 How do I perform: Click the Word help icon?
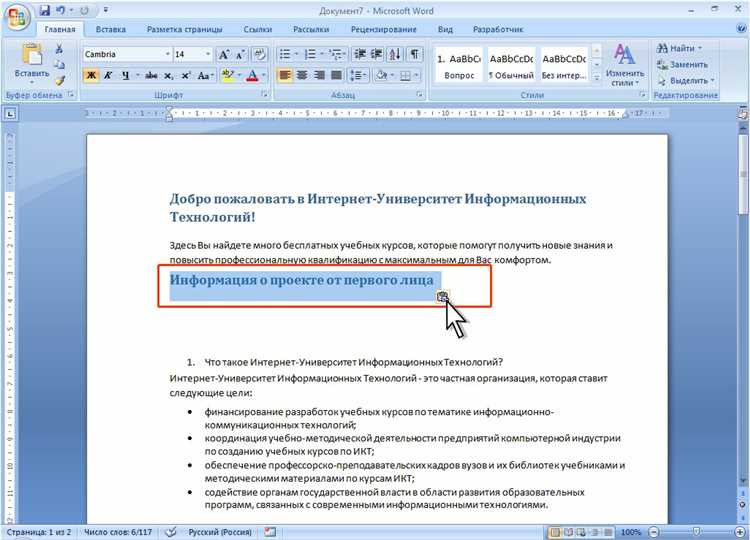point(741,29)
